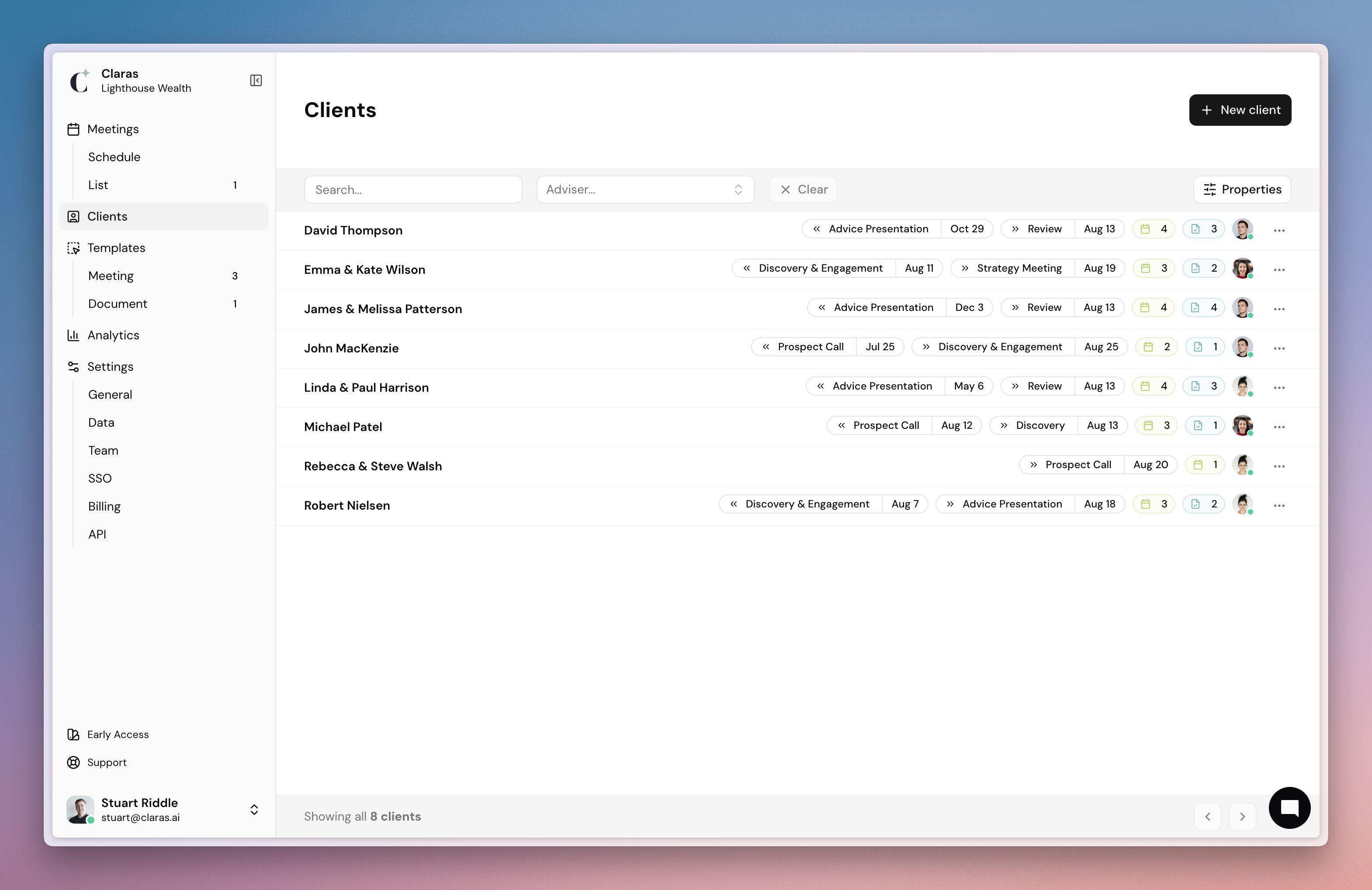
Task: Open Data settings
Action: coord(101,422)
